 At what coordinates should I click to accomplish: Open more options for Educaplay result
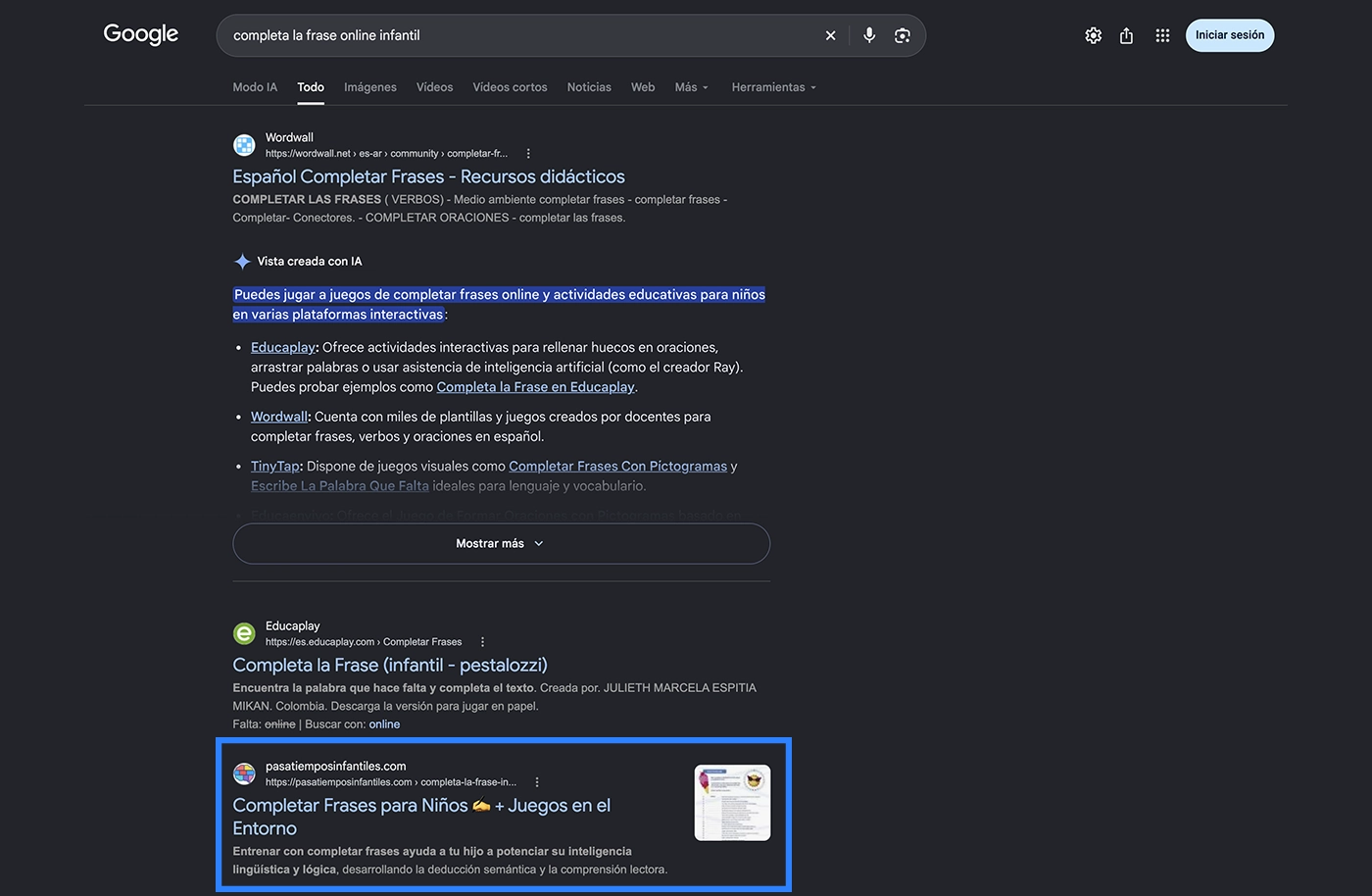(482, 642)
